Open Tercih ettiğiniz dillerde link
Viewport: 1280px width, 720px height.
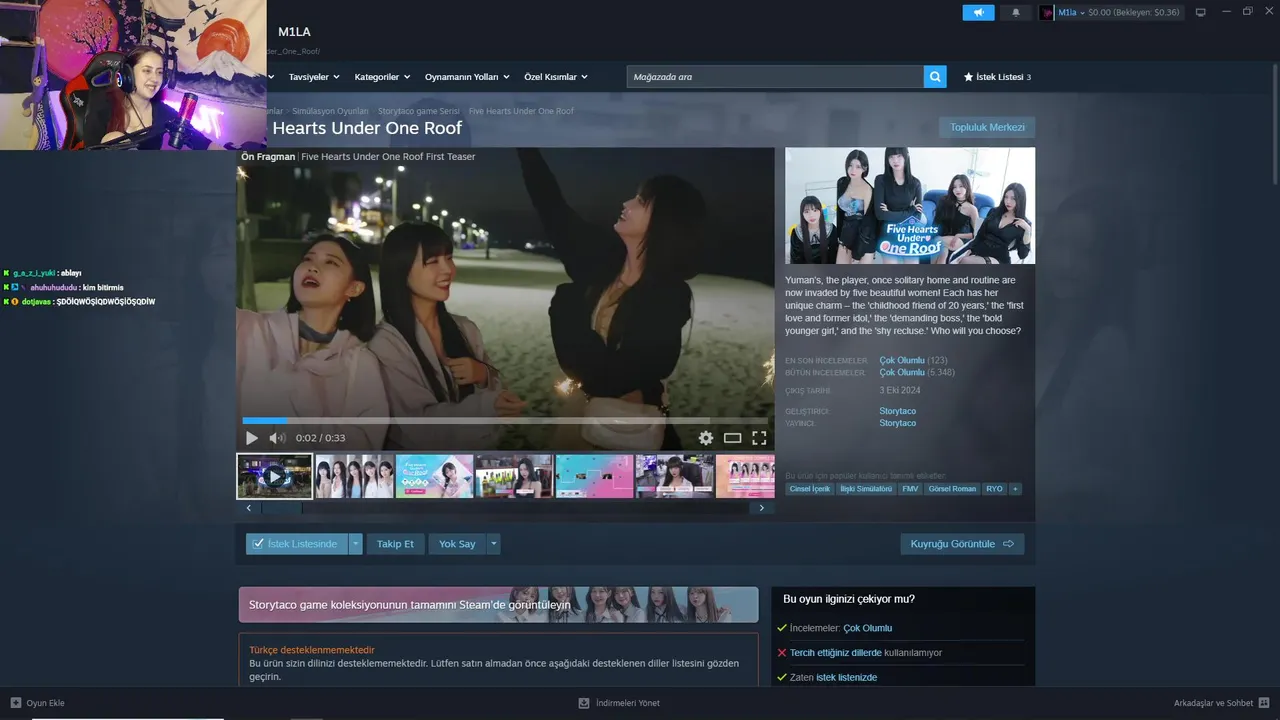pyautogui.click(x=836, y=653)
